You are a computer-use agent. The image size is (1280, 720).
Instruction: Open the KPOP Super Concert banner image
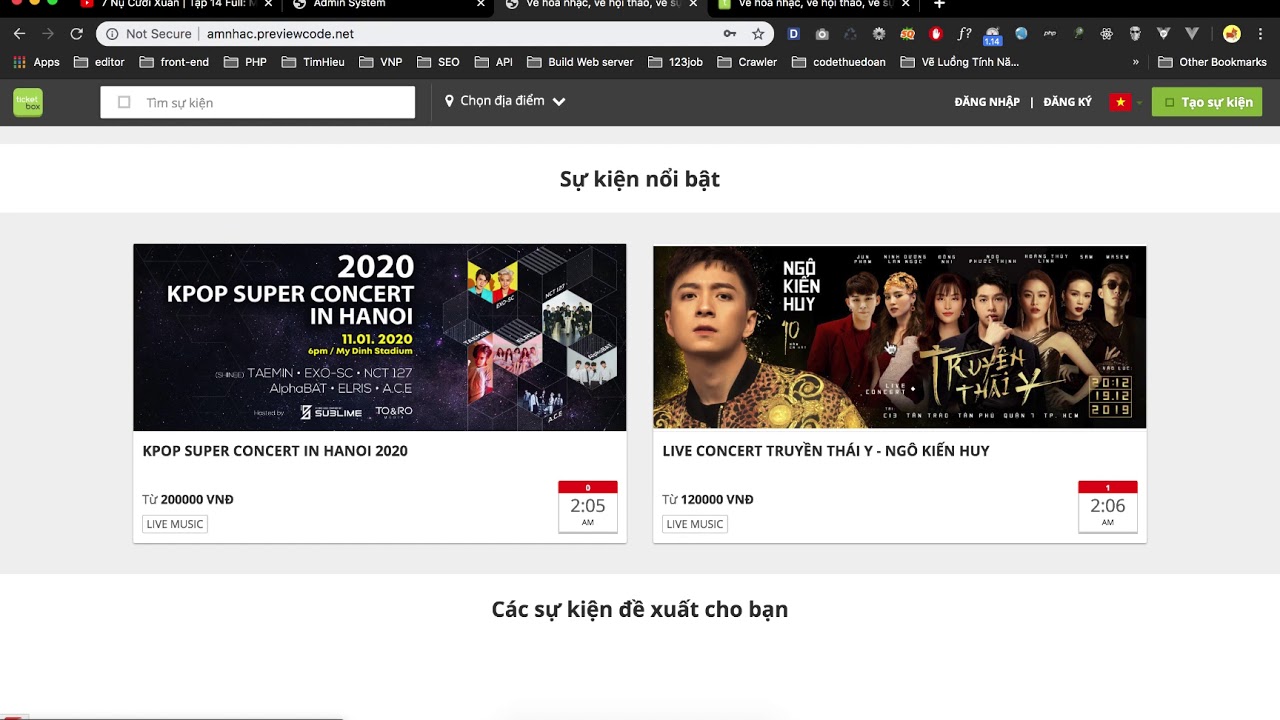point(380,337)
